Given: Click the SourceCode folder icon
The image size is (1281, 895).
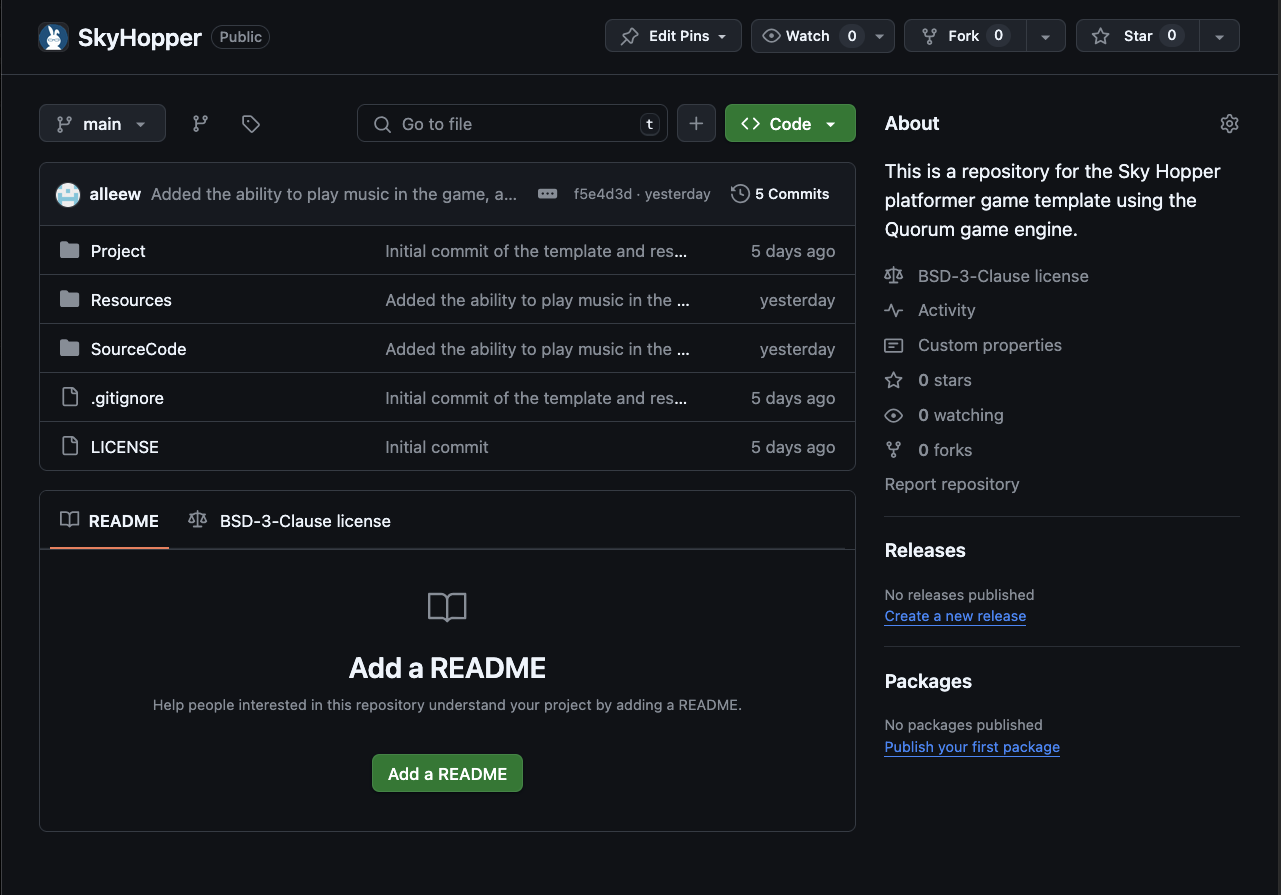Looking at the screenshot, I should tap(69, 348).
